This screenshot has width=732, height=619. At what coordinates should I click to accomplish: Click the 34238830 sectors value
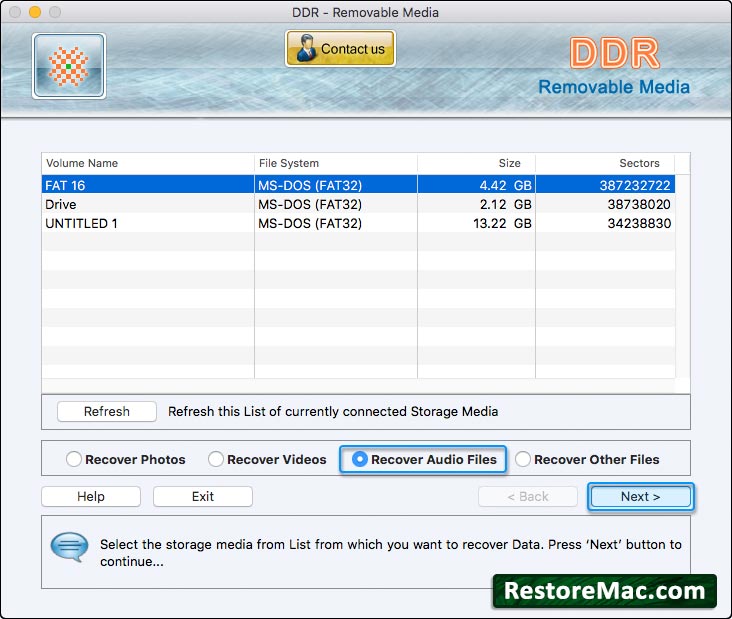click(x=639, y=223)
